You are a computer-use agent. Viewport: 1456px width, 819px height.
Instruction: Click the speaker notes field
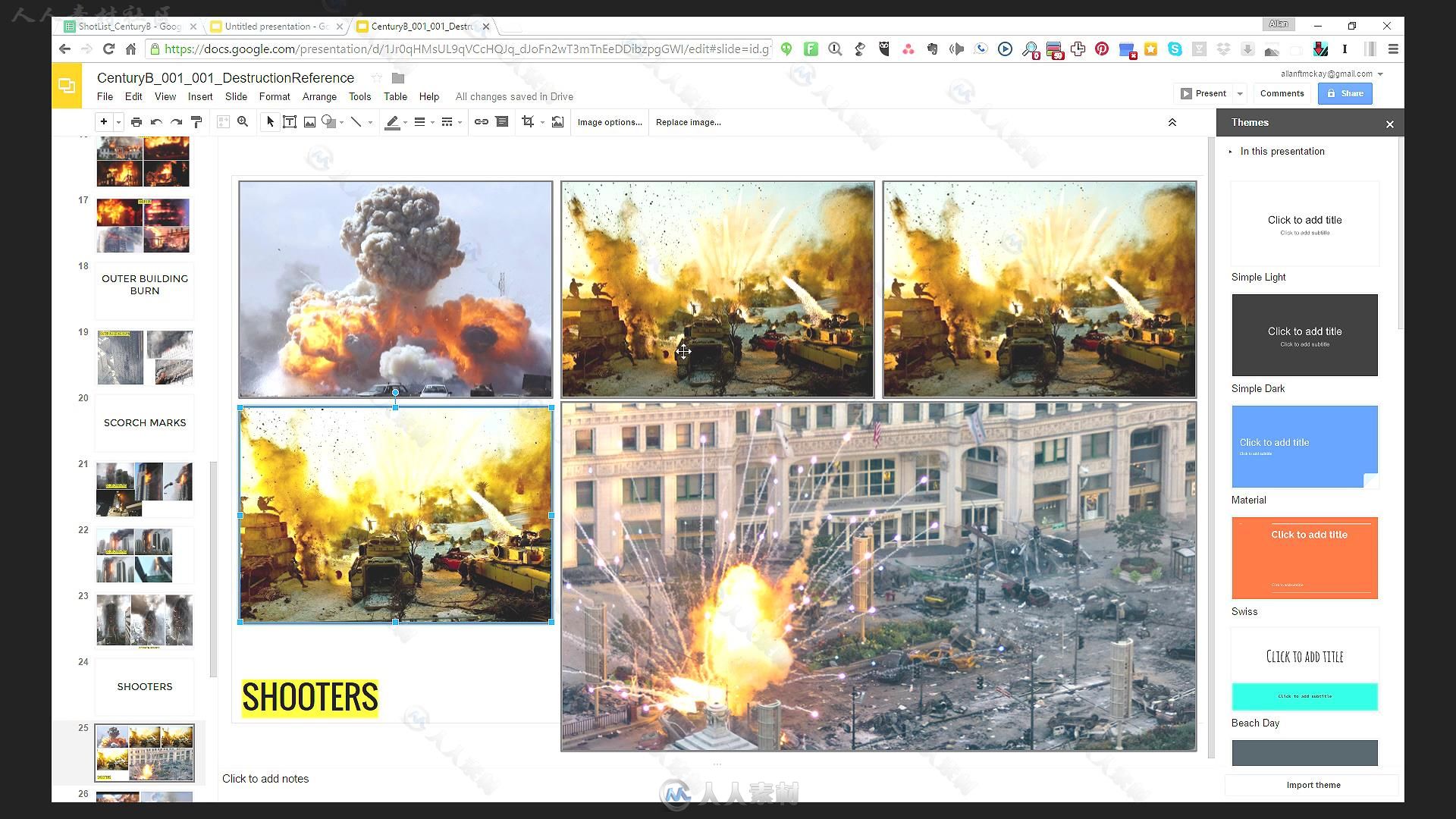713,779
